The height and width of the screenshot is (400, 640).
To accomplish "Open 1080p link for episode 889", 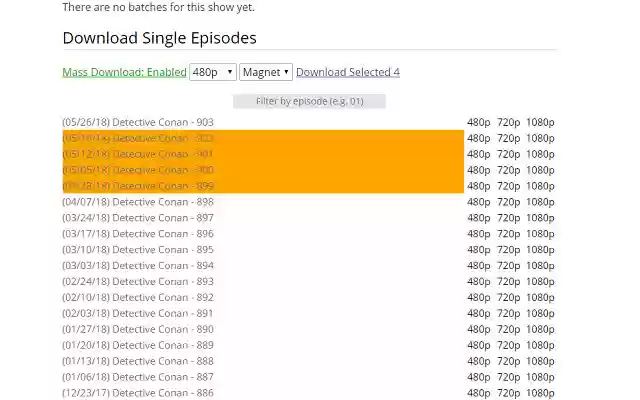I will (540, 345).
